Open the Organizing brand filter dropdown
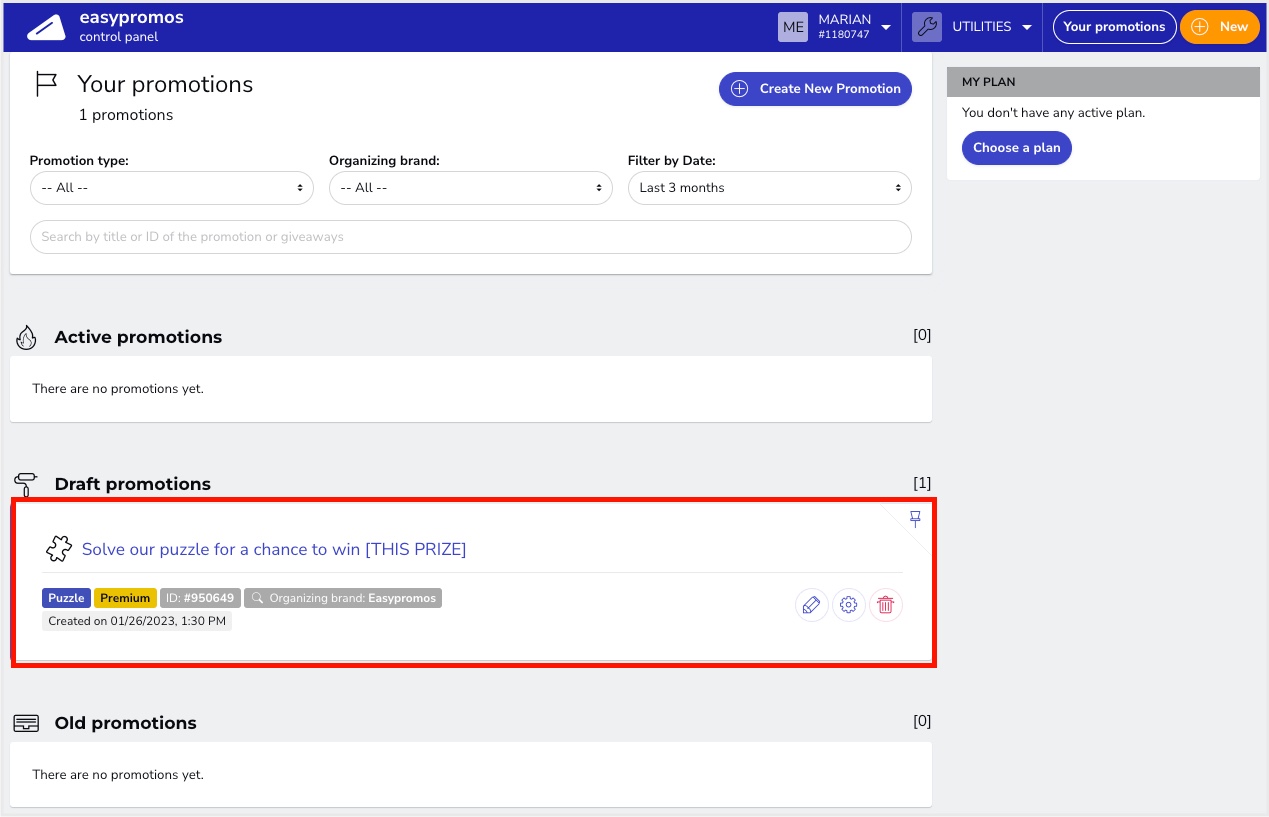Screen dimensions: 1269x817 (470, 188)
